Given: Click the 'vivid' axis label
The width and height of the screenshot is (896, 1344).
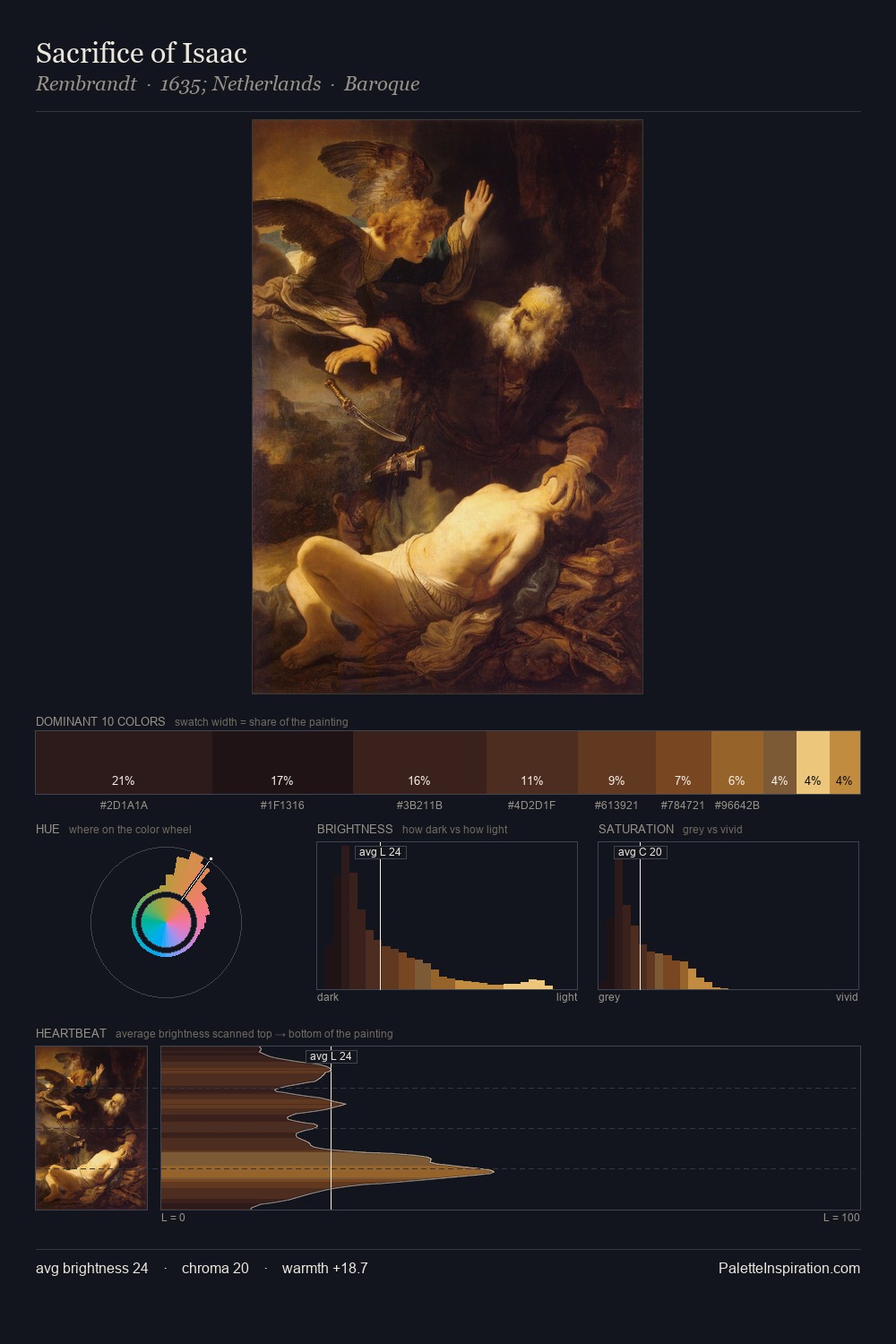Looking at the screenshot, I should click(847, 997).
